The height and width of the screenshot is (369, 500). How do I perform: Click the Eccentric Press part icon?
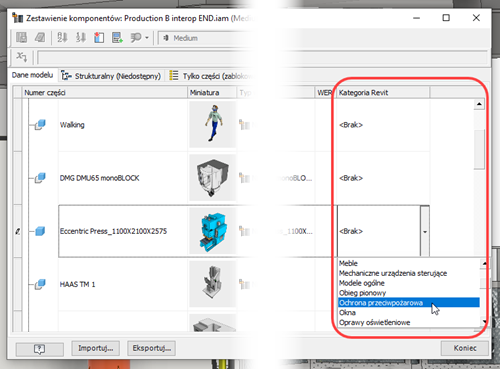40,231
